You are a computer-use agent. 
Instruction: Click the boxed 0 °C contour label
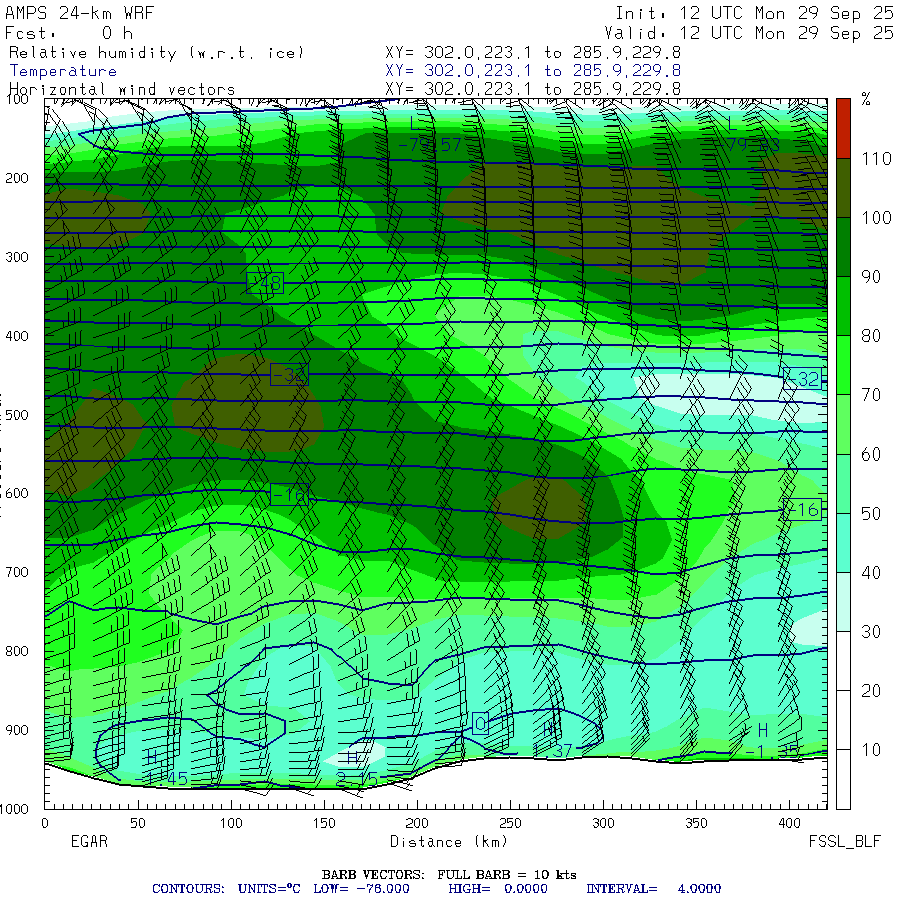pos(481,724)
